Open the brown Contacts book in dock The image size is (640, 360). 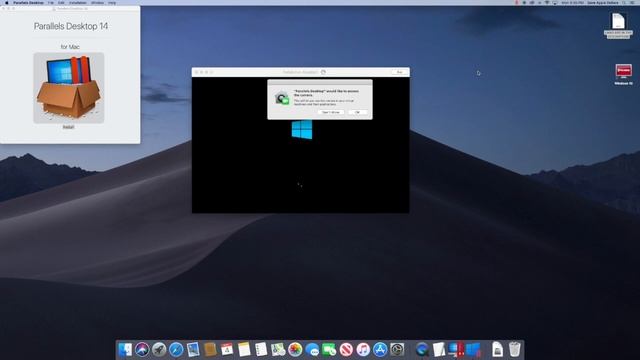click(x=210, y=350)
